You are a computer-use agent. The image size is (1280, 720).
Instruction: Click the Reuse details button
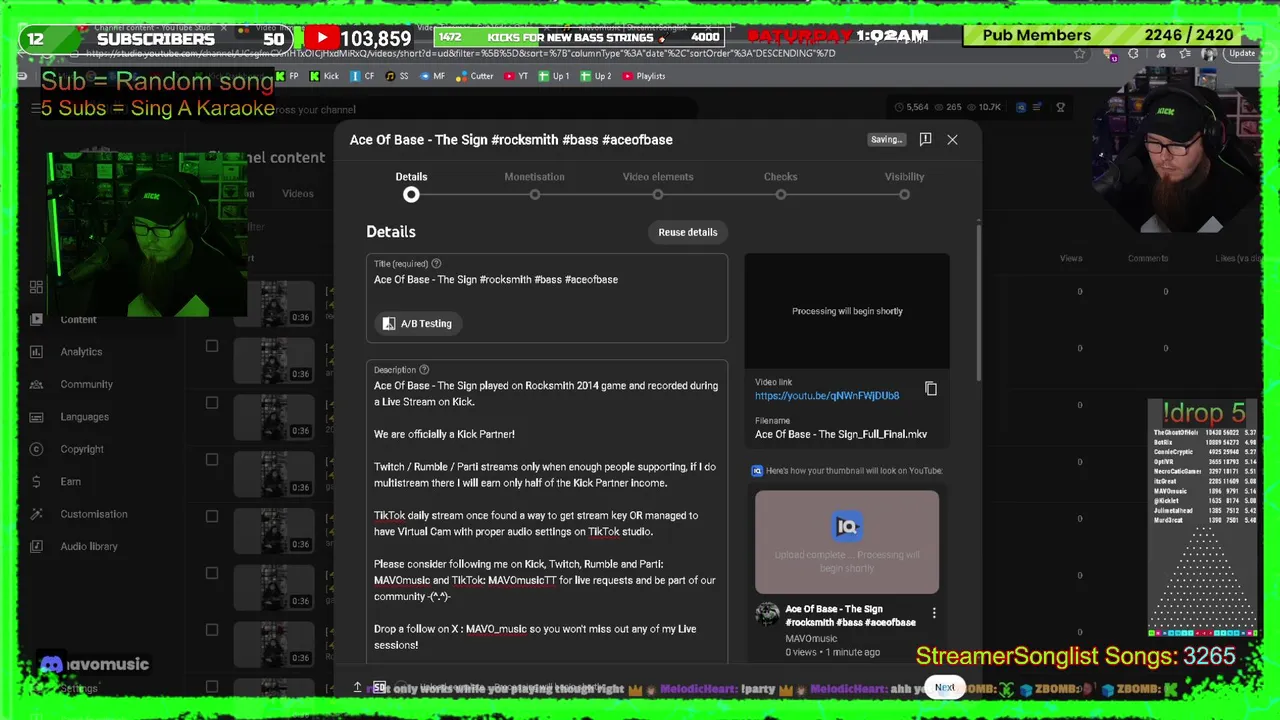[688, 232]
